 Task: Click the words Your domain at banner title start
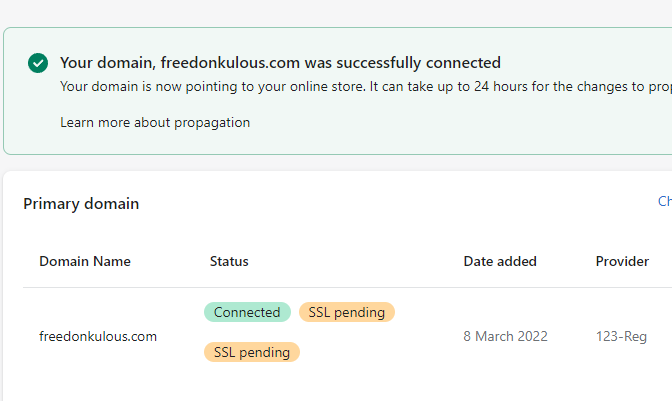click(x=108, y=63)
